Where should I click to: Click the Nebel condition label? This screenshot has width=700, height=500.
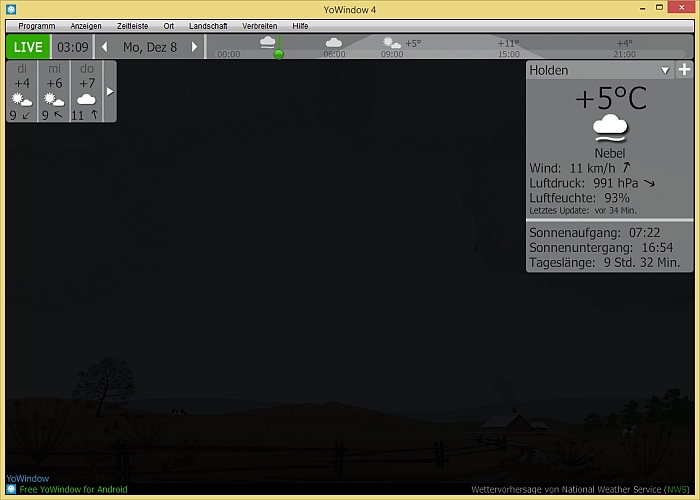pos(610,153)
